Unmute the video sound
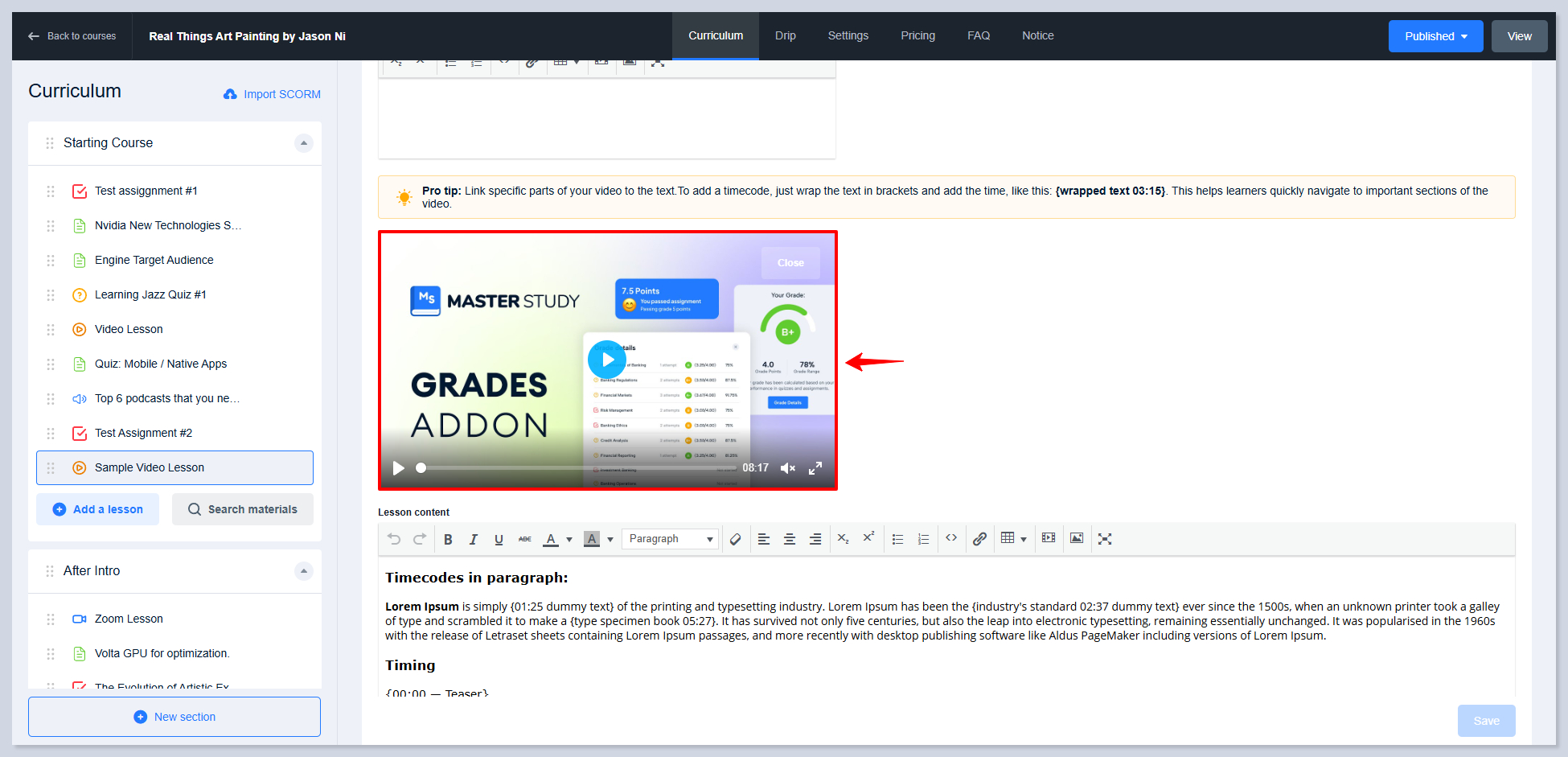This screenshot has height=757, width=1568. (788, 468)
